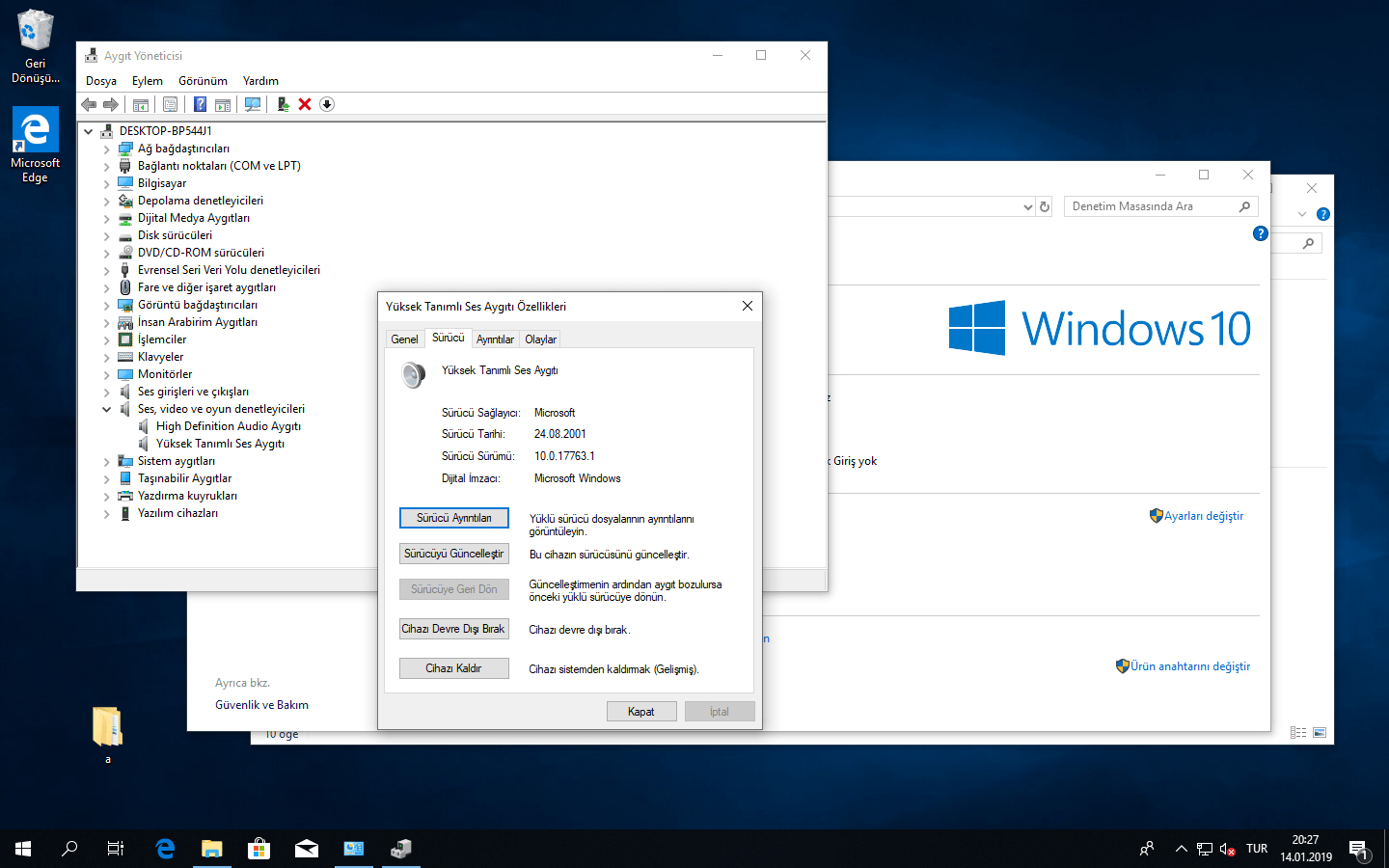Open the Eylem menu
This screenshot has width=1389, height=868.
tap(147, 81)
